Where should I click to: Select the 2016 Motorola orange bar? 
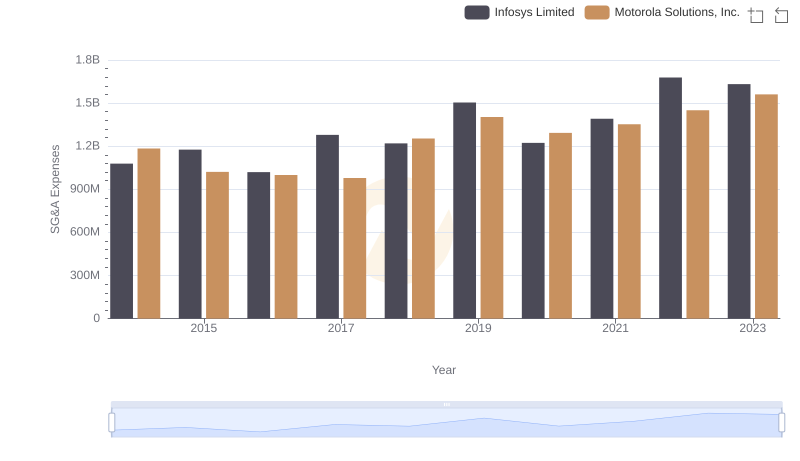pyautogui.click(x=286, y=247)
